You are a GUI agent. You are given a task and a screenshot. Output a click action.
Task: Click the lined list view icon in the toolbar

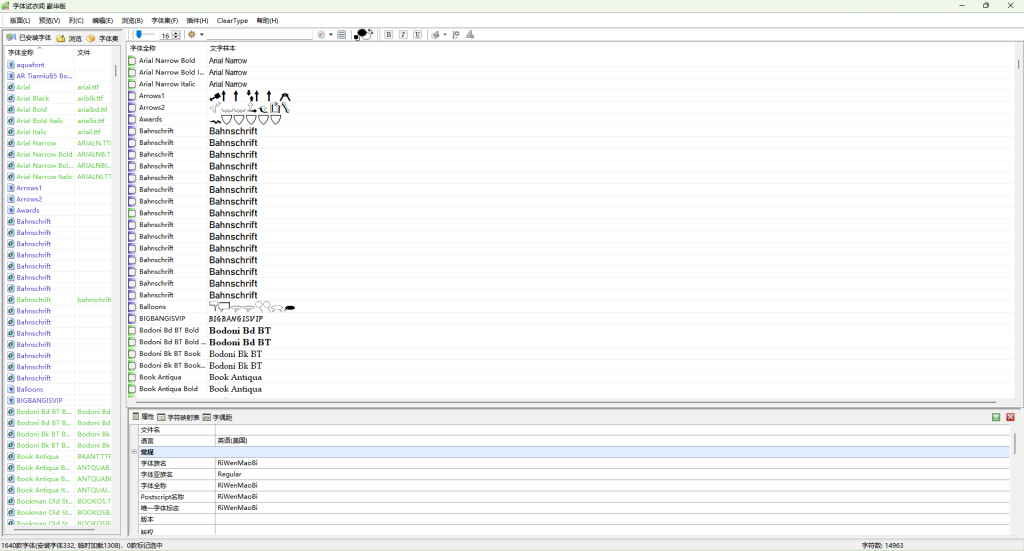pyautogui.click(x=342, y=34)
